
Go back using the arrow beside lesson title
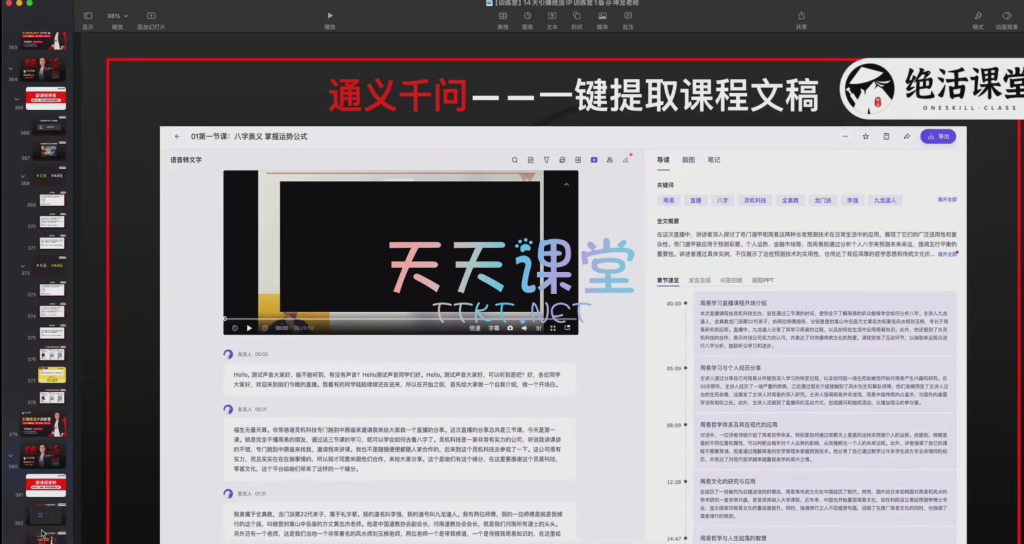coord(177,136)
